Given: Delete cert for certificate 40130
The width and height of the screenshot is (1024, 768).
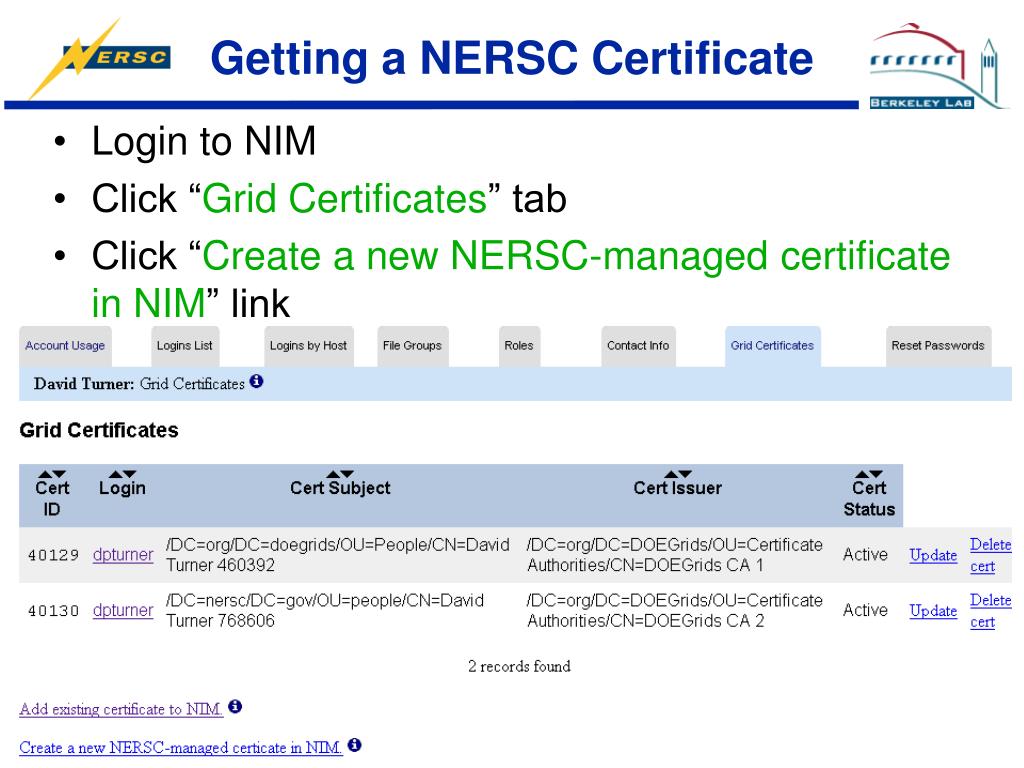Looking at the screenshot, I should point(990,611).
